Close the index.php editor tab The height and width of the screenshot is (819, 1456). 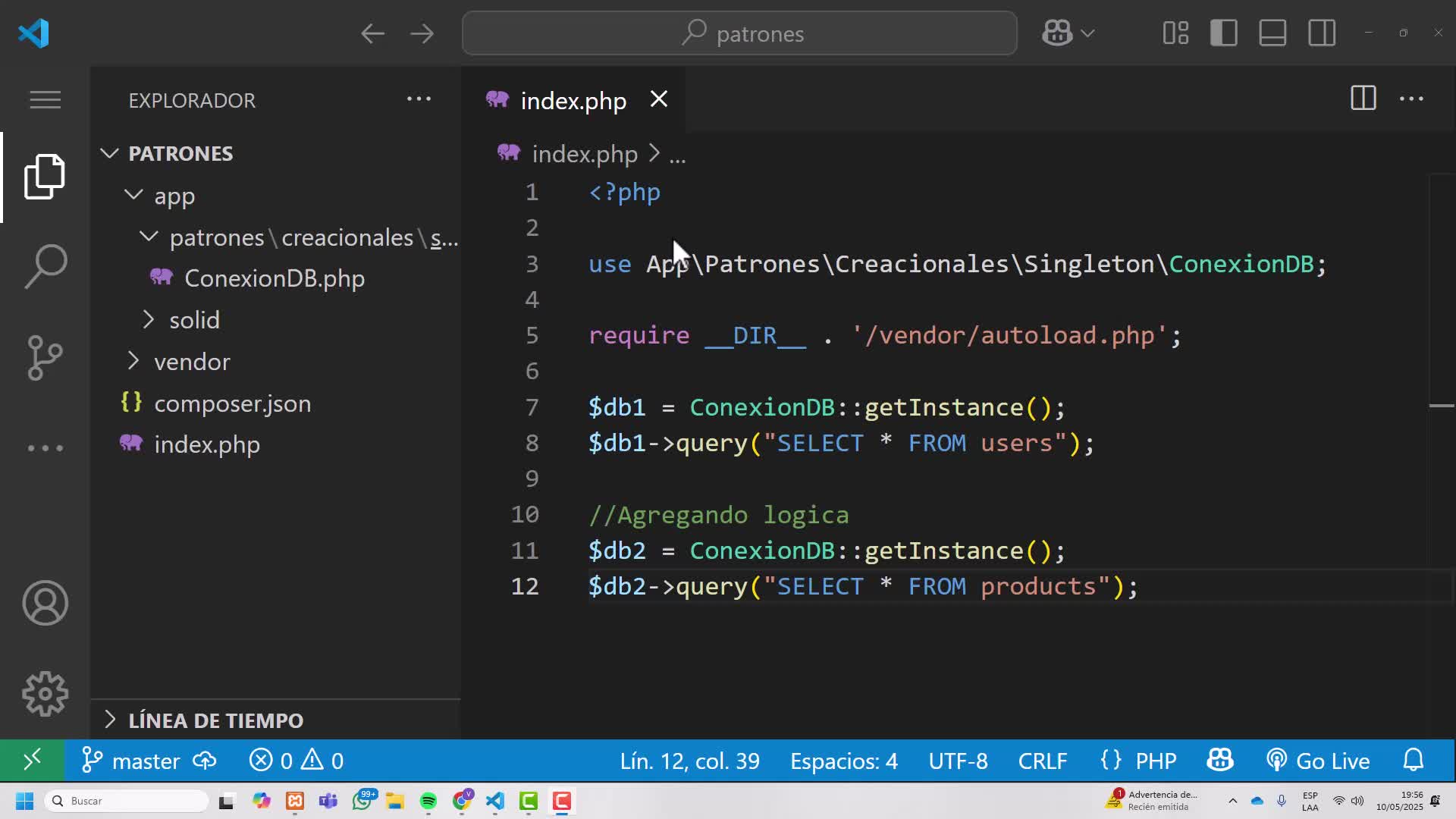coord(659,99)
